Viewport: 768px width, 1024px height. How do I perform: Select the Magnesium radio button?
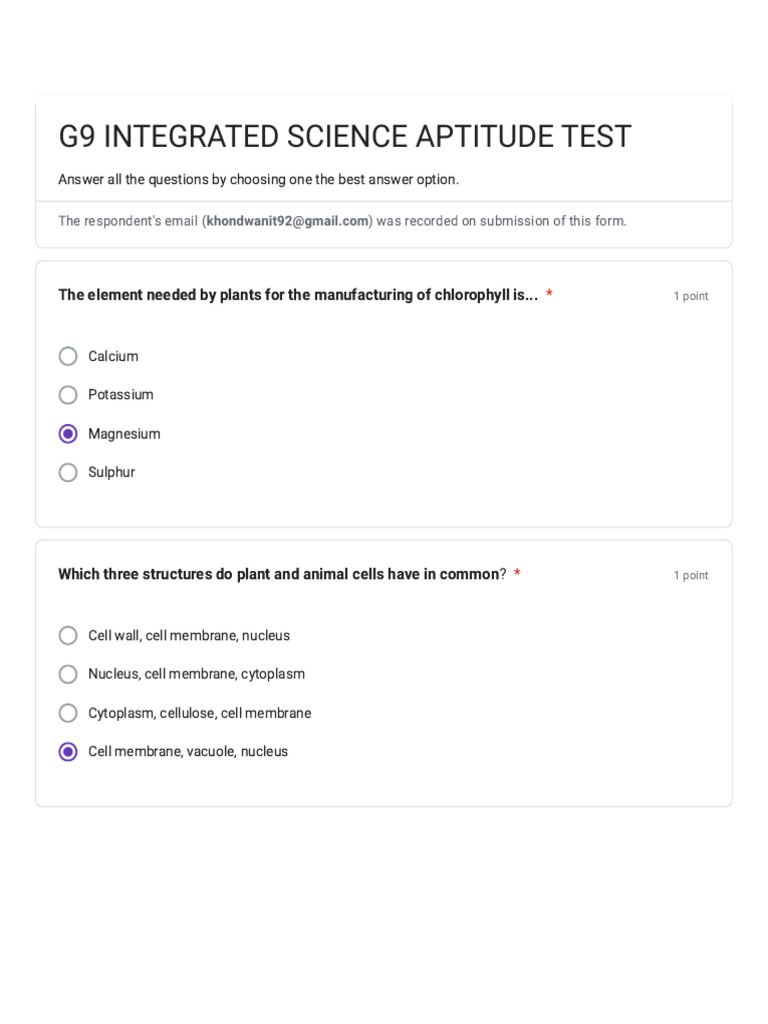point(68,434)
